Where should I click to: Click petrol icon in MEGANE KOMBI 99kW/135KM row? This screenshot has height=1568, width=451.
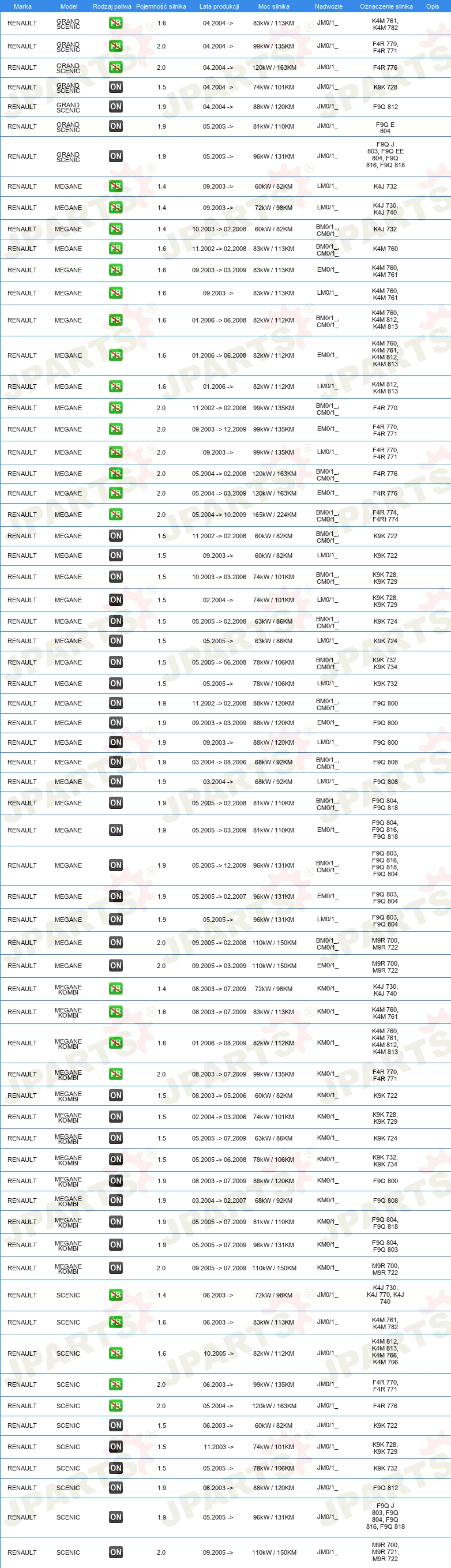coord(116,1074)
